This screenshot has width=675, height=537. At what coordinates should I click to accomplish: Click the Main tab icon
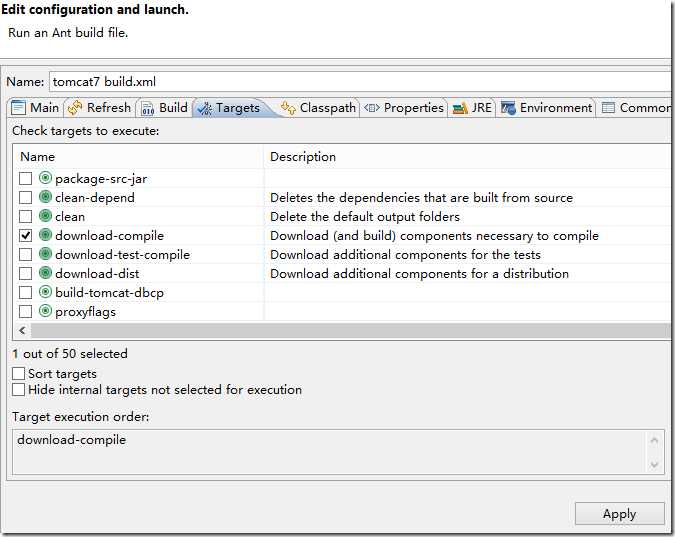tap(19, 107)
